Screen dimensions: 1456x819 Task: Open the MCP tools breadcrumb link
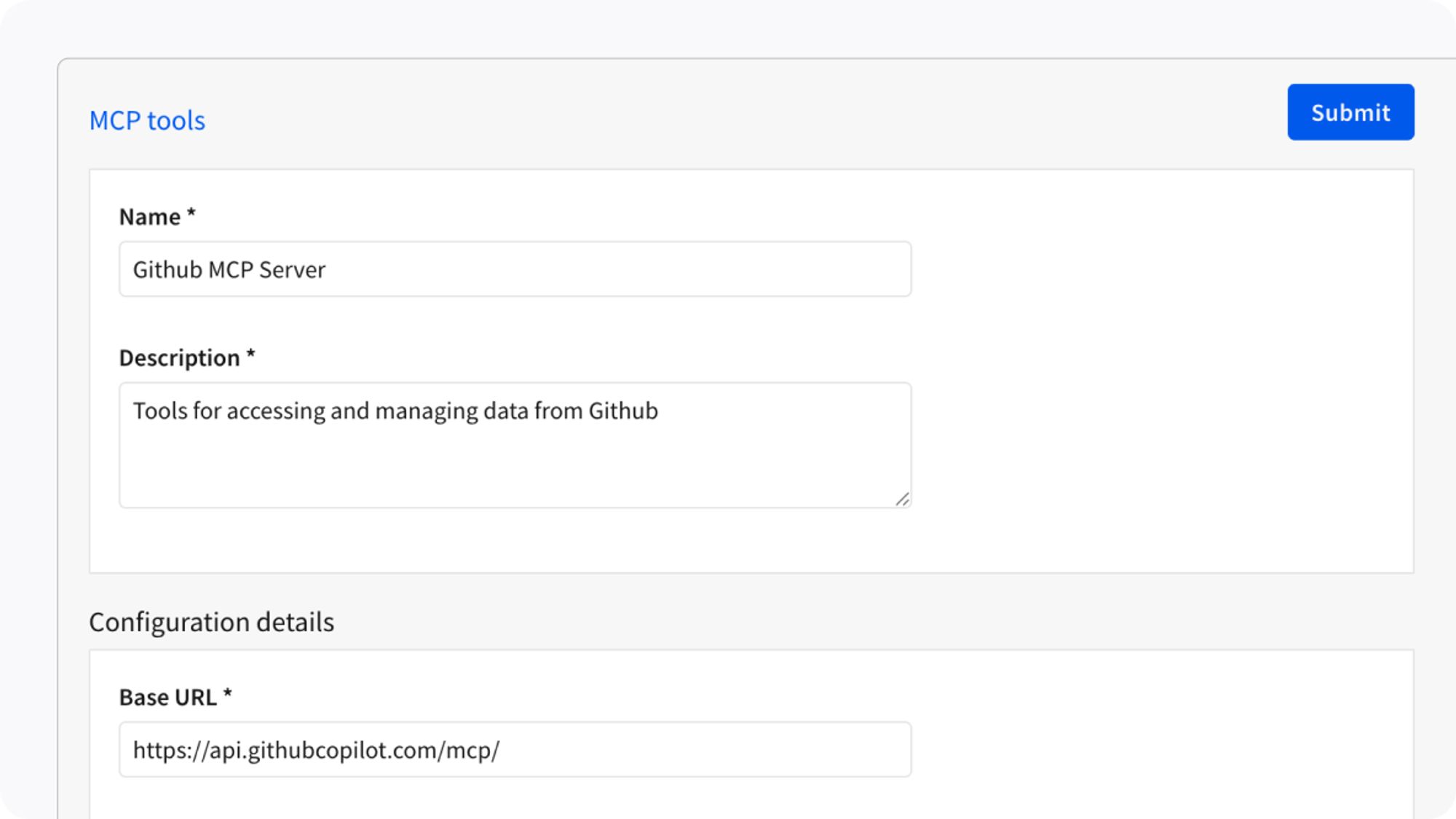click(147, 120)
